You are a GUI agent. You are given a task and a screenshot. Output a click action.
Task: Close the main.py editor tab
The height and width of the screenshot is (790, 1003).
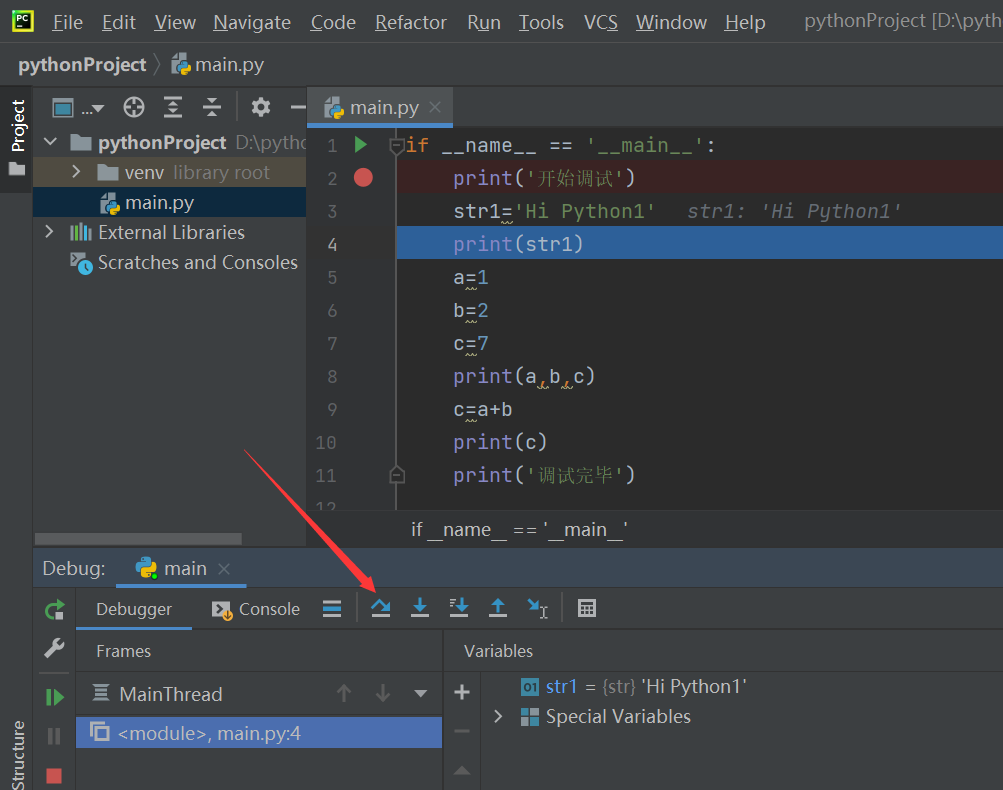click(x=435, y=107)
